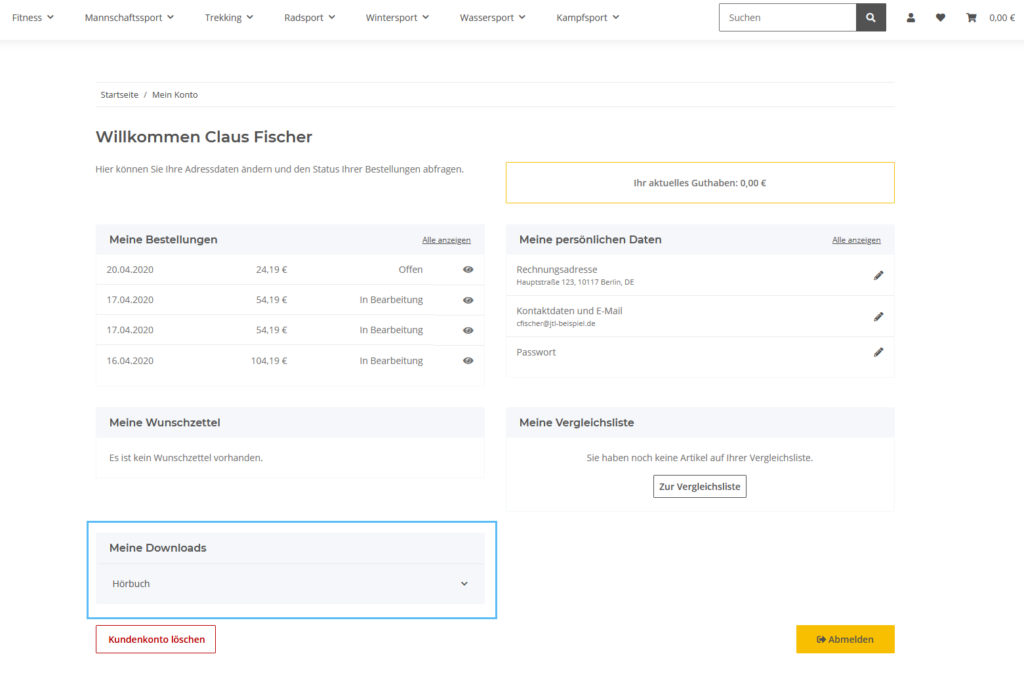Open the Kampfsport dropdown menu

587,18
